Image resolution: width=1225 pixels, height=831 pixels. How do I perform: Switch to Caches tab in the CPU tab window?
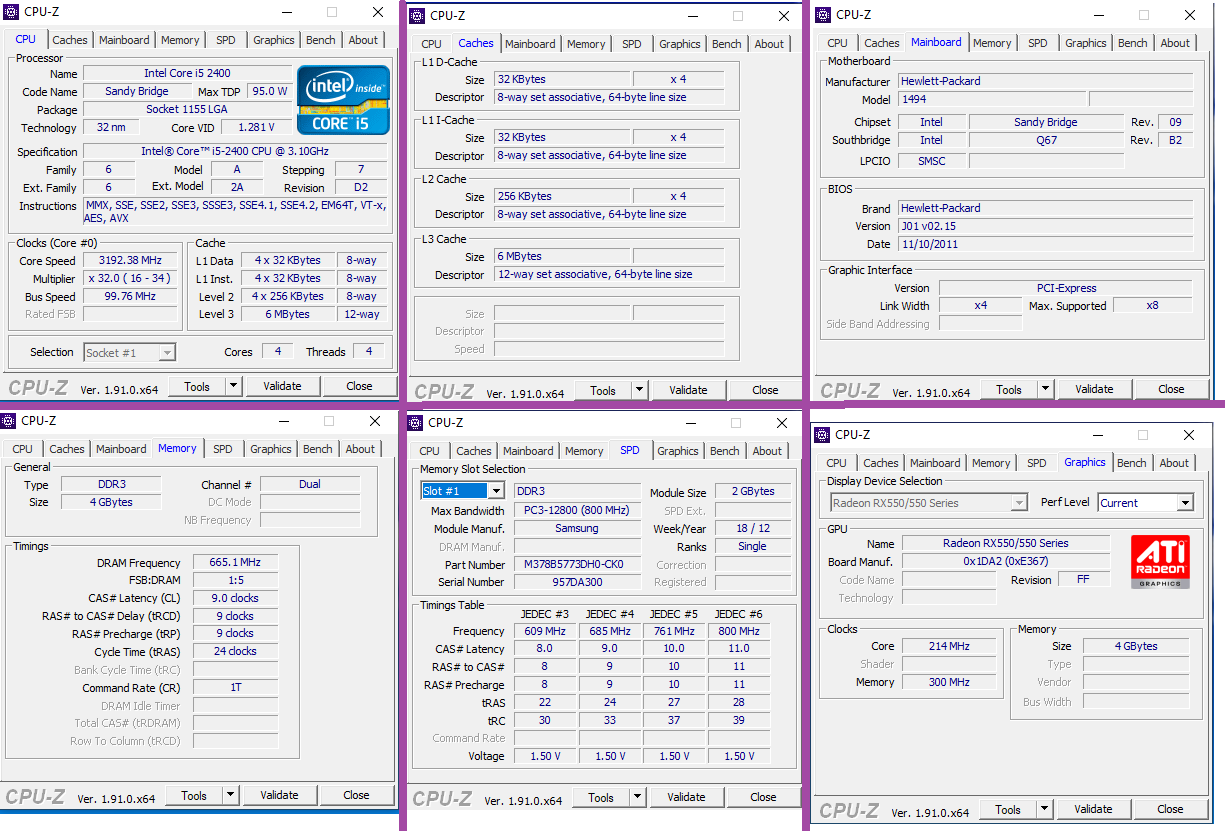coord(70,40)
